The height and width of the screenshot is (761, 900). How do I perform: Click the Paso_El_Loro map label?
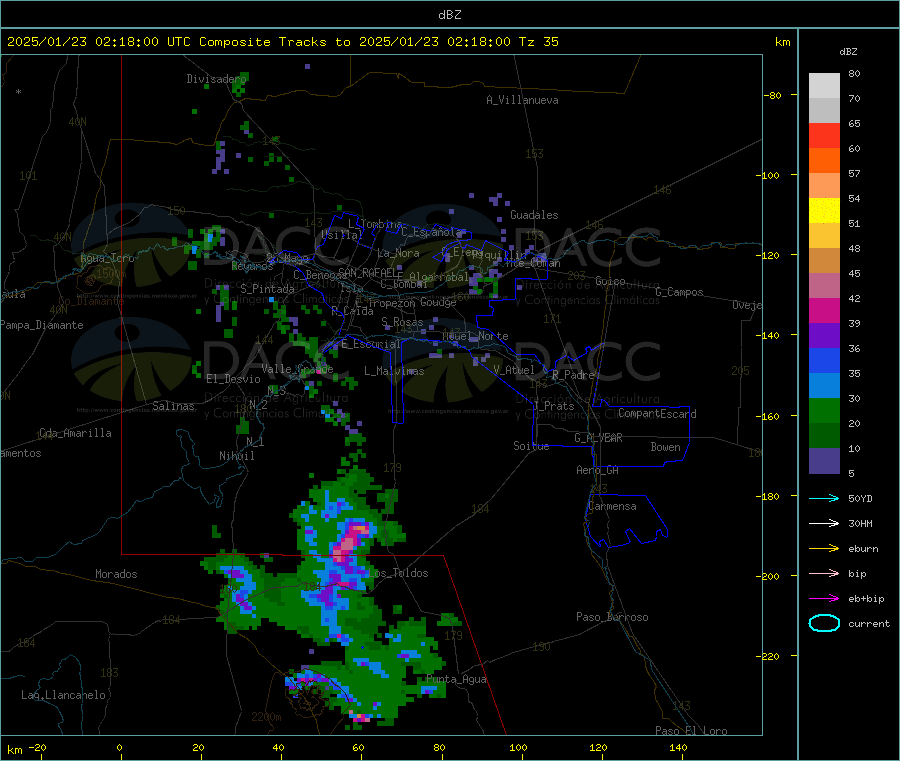tap(691, 731)
